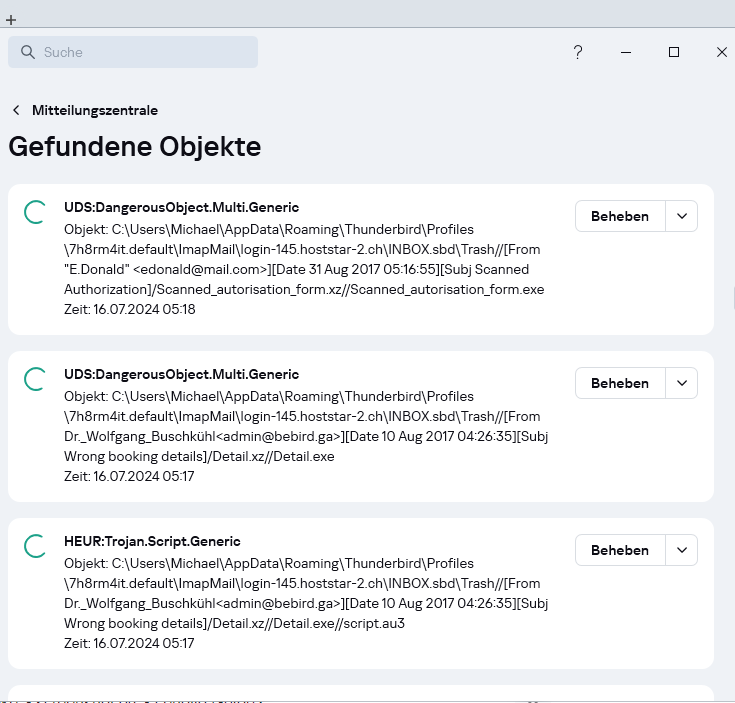Click spinner icon of HEUR:Trojan.Script.Generic entry
The width and height of the screenshot is (735, 703).
coord(34,545)
